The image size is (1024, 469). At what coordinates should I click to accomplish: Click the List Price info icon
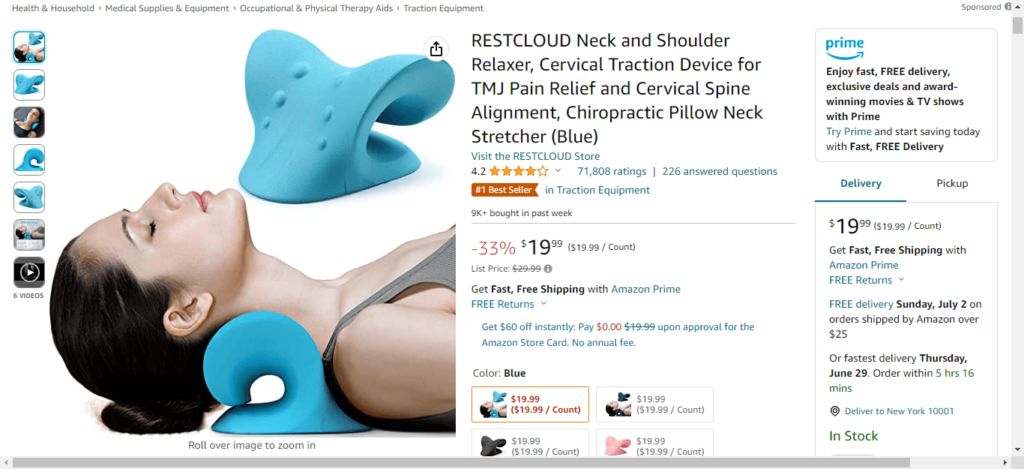(548, 268)
